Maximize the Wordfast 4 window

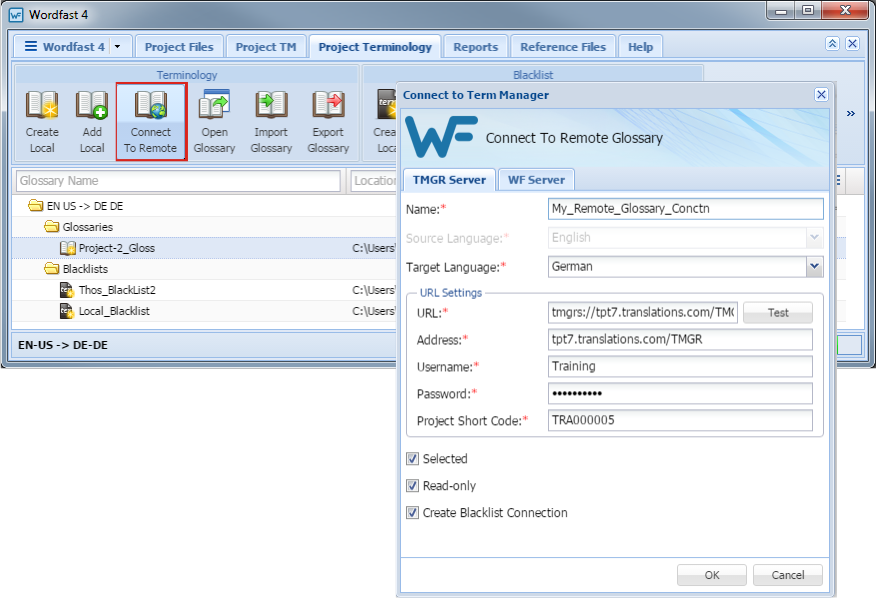pos(808,11)
